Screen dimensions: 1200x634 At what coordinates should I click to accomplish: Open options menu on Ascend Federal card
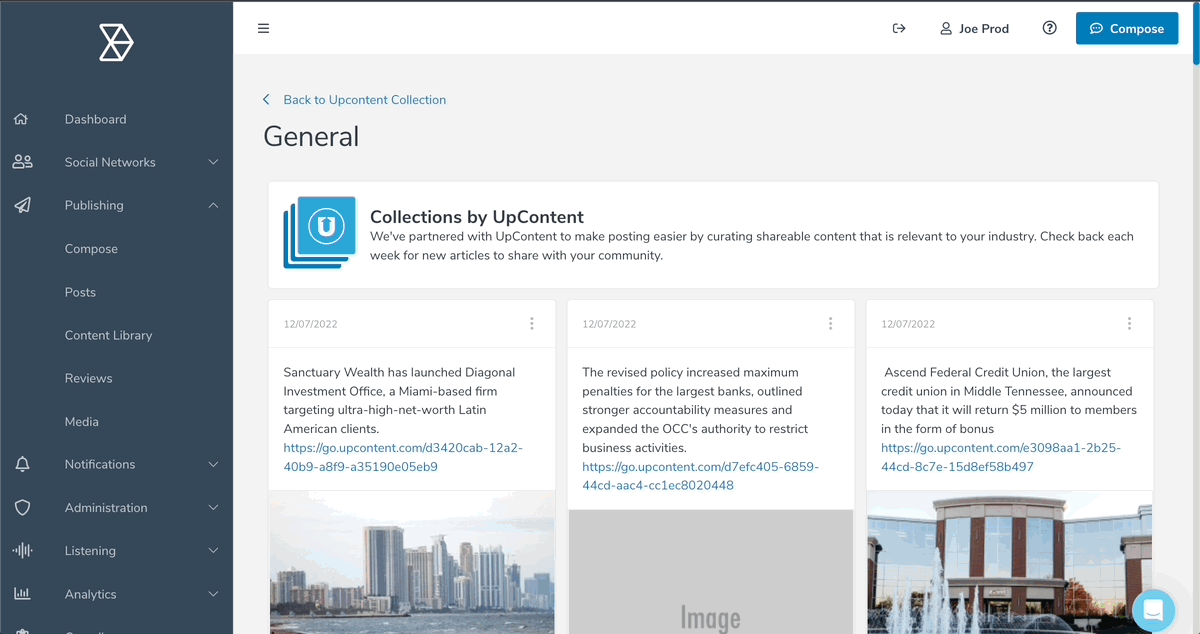[1129, 323]
